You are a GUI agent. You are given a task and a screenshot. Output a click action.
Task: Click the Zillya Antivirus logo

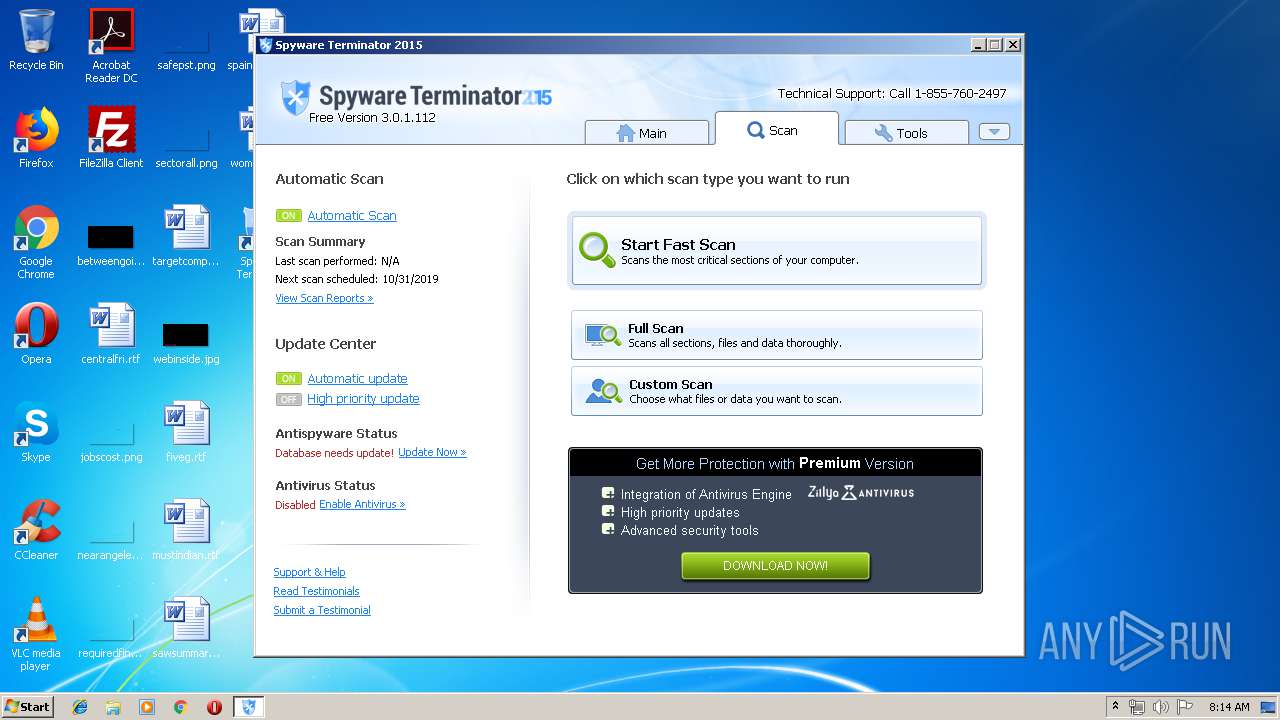[x=861, y=492]
